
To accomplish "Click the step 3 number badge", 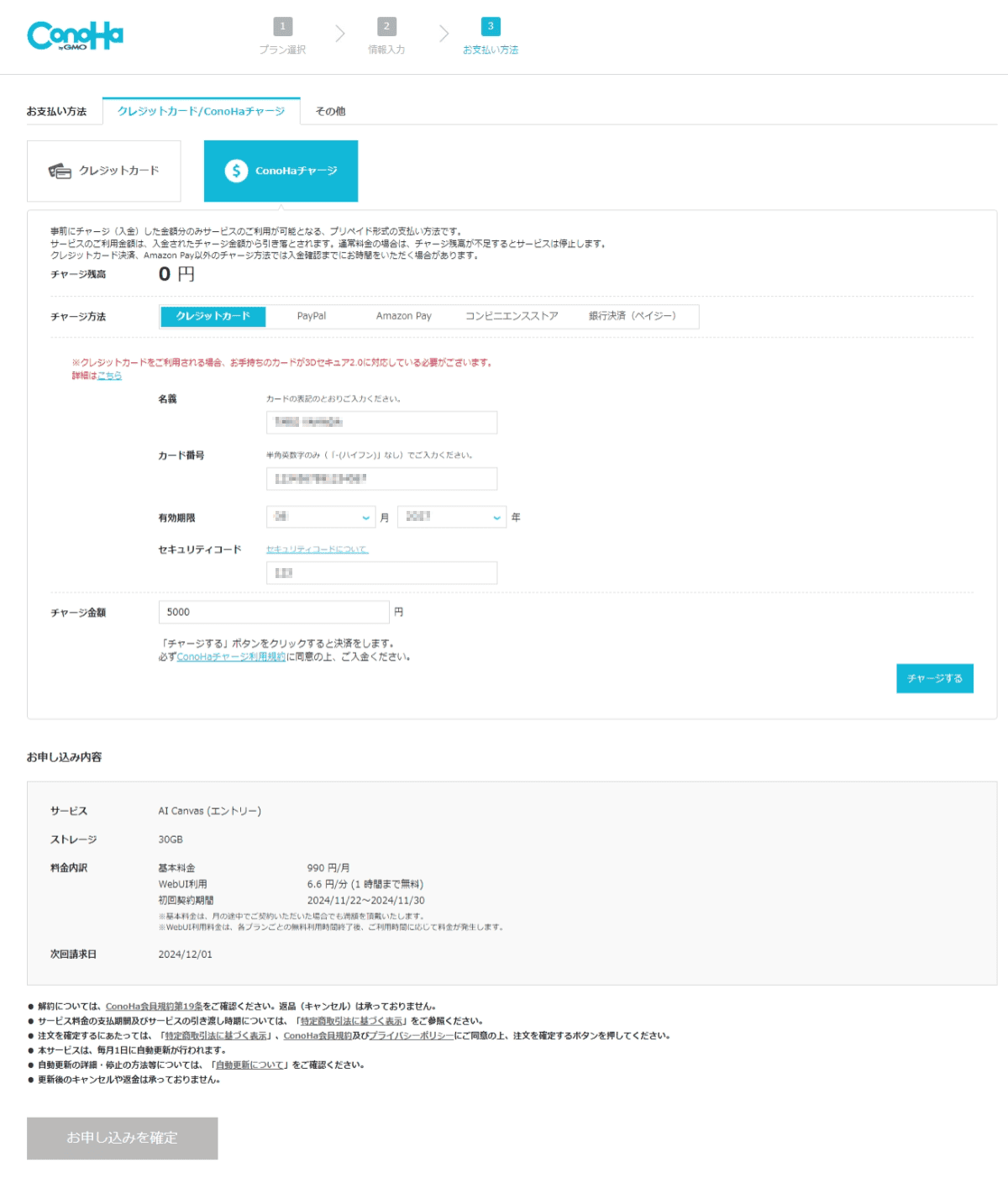I will 491,26.
